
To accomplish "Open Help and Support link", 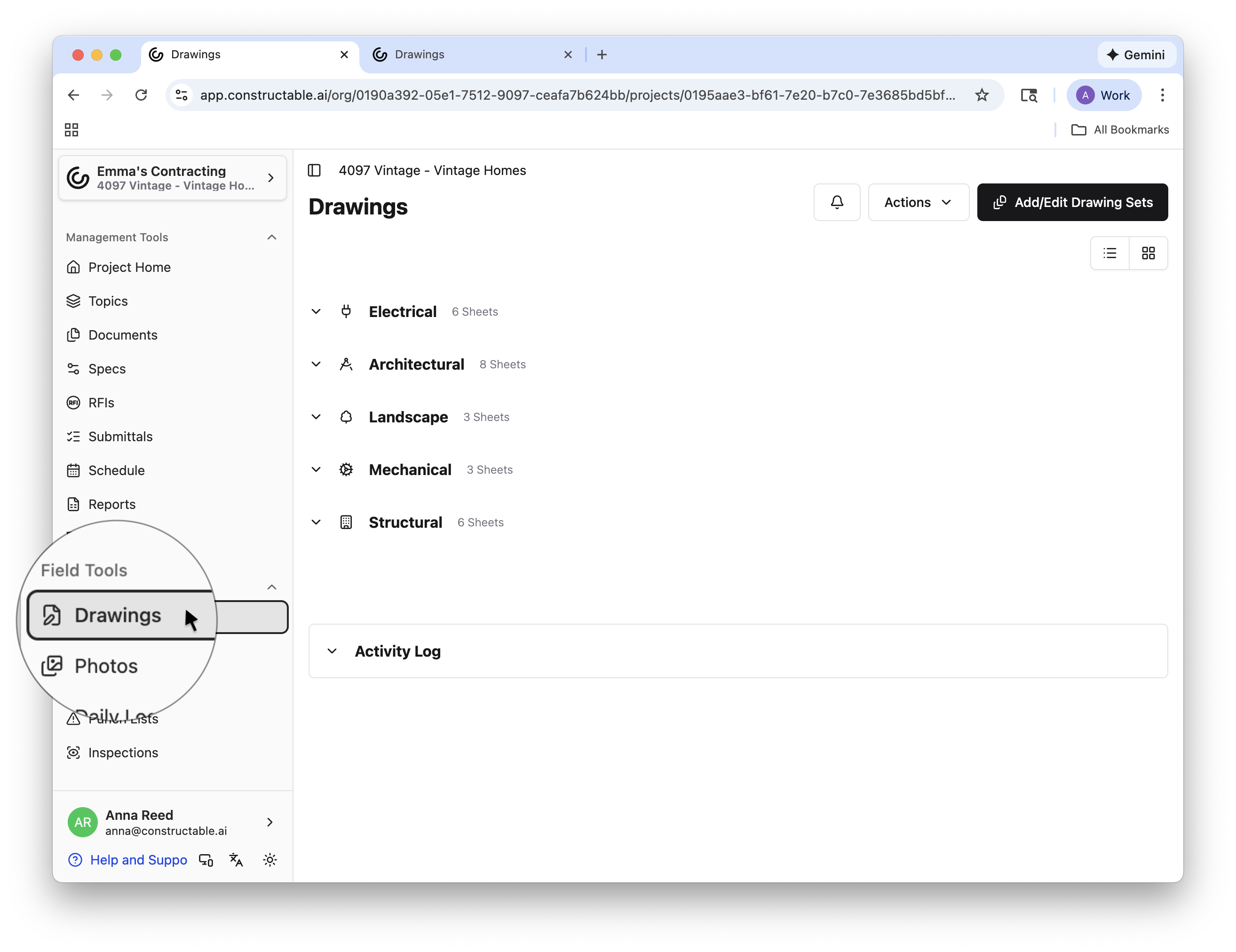I will tap(128, 860).
